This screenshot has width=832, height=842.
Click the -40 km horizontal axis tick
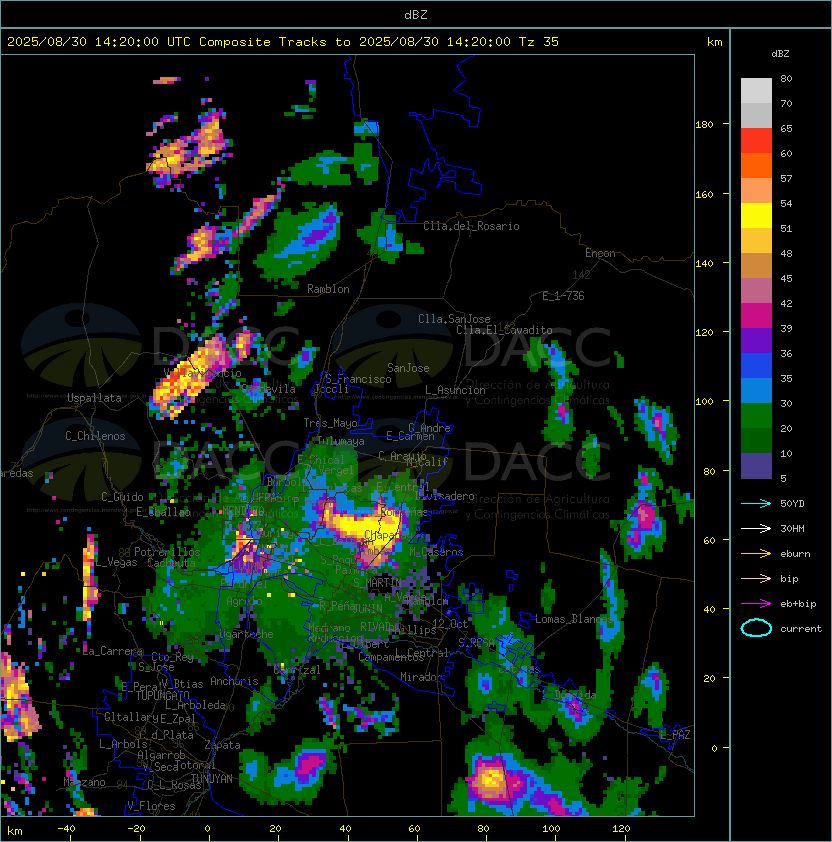(67, 828)
